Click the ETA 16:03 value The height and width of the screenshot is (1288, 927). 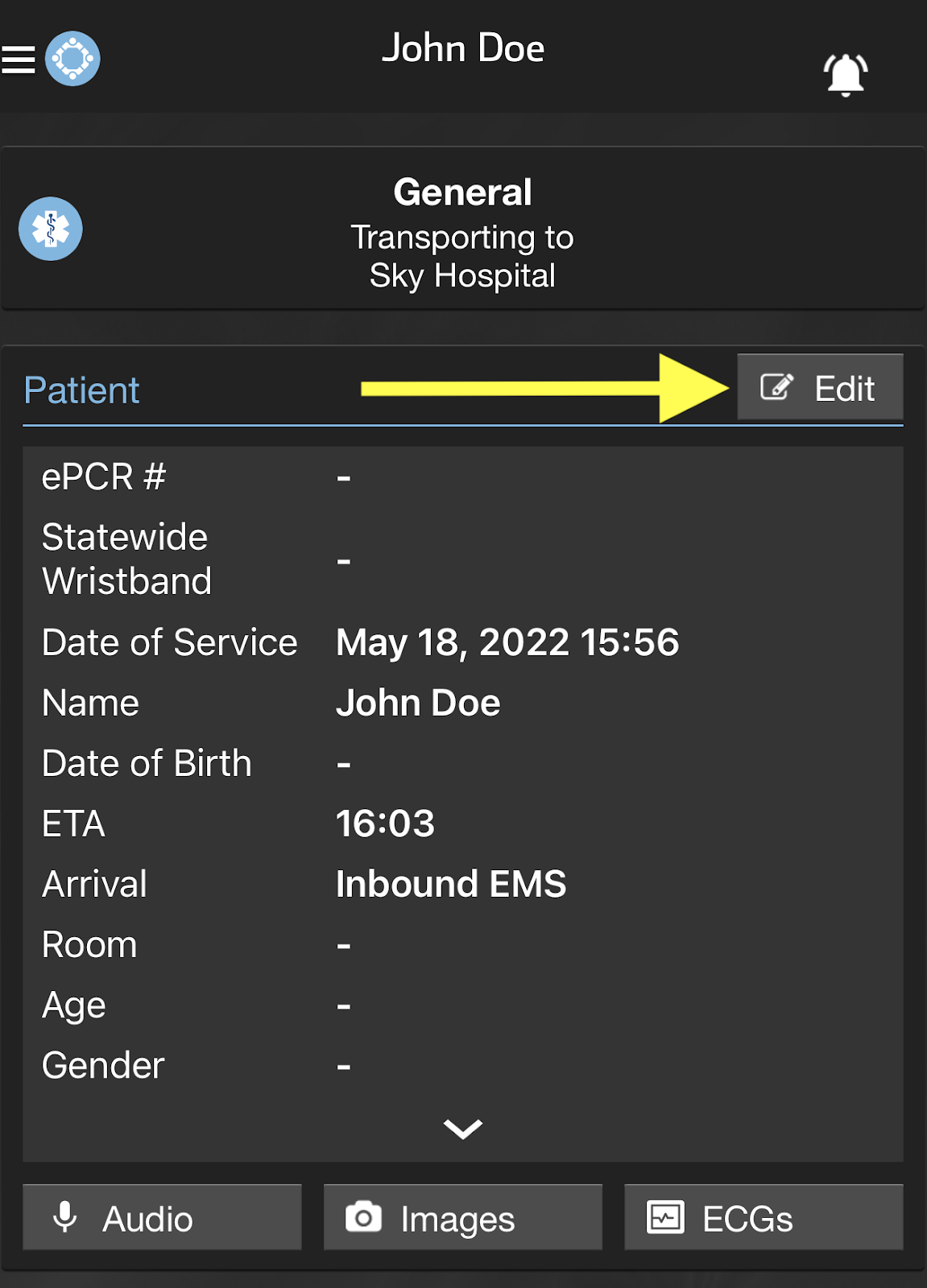(x=385, y=824)
